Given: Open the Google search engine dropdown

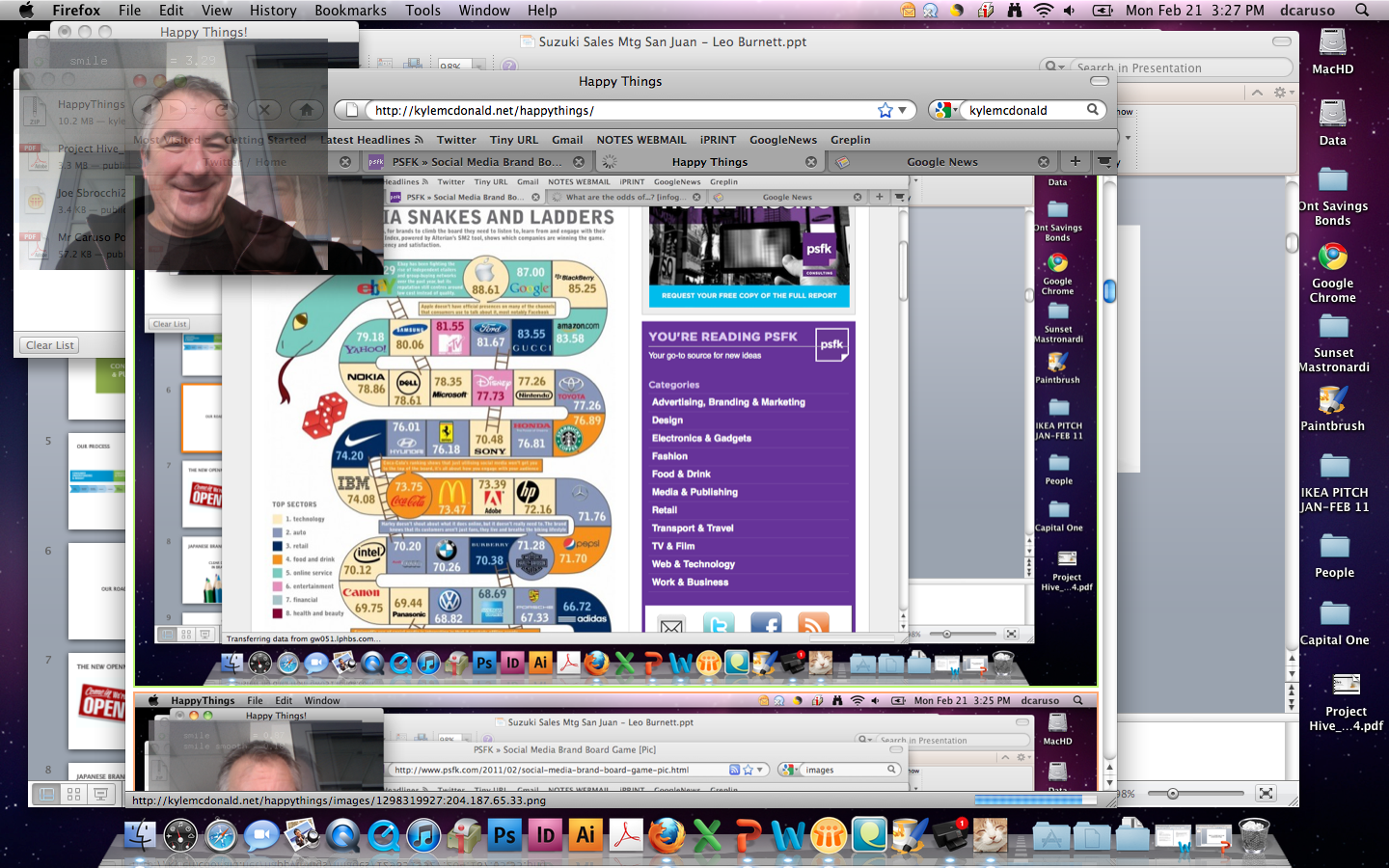Looking at the screenshot, I should pos(944,110).
